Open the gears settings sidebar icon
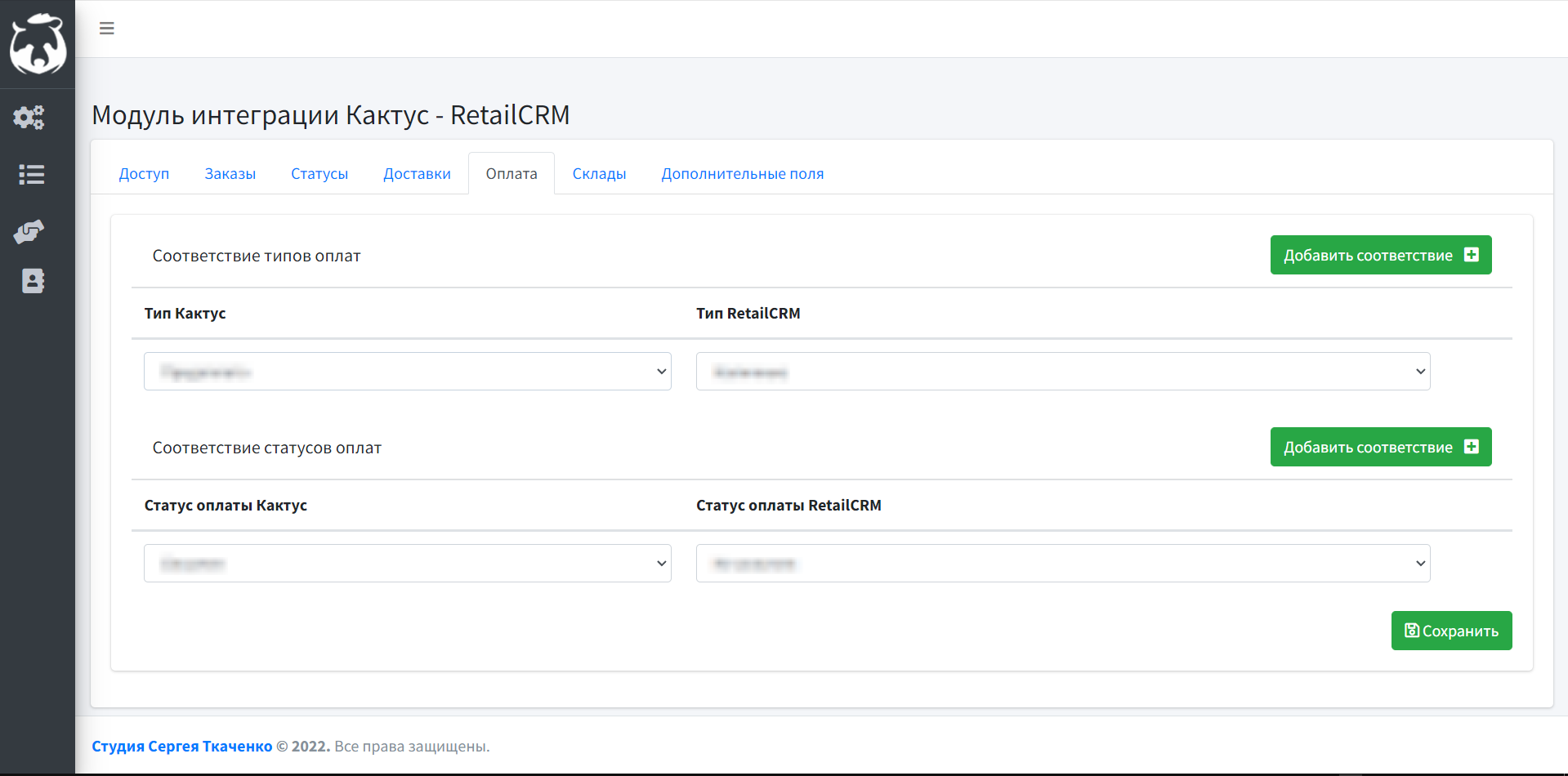 29,118
